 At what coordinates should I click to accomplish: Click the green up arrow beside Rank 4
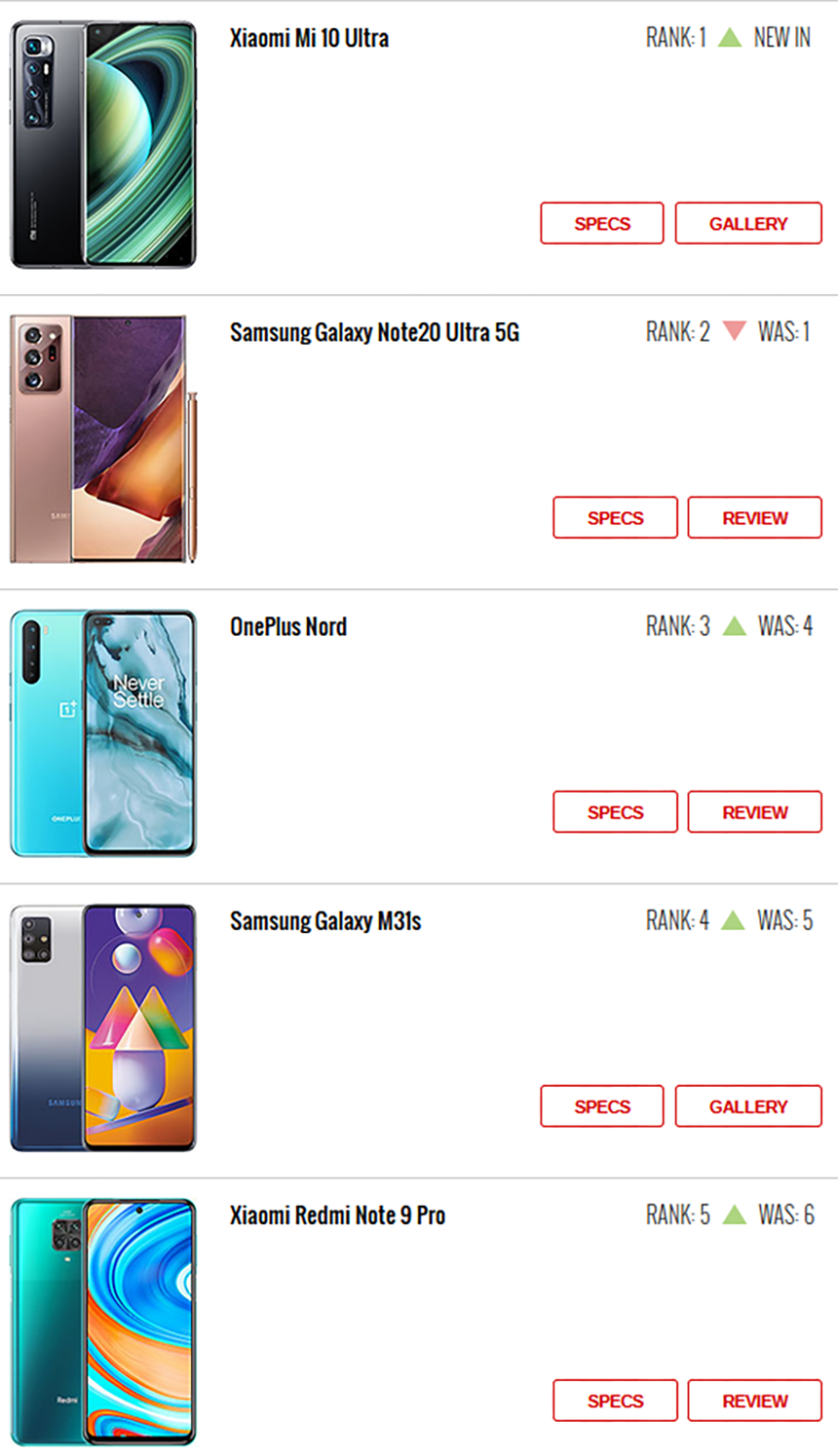(x=733, y=919)
